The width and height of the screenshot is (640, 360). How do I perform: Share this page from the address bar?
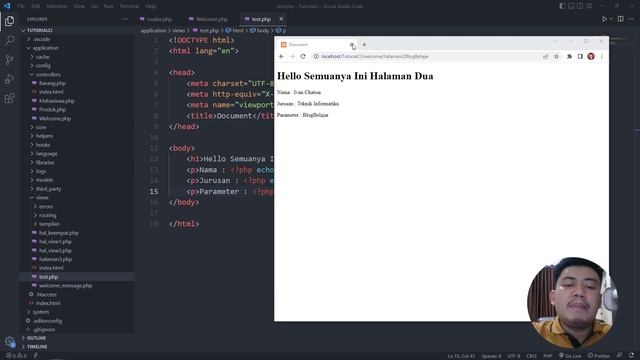tap(545, 56)
